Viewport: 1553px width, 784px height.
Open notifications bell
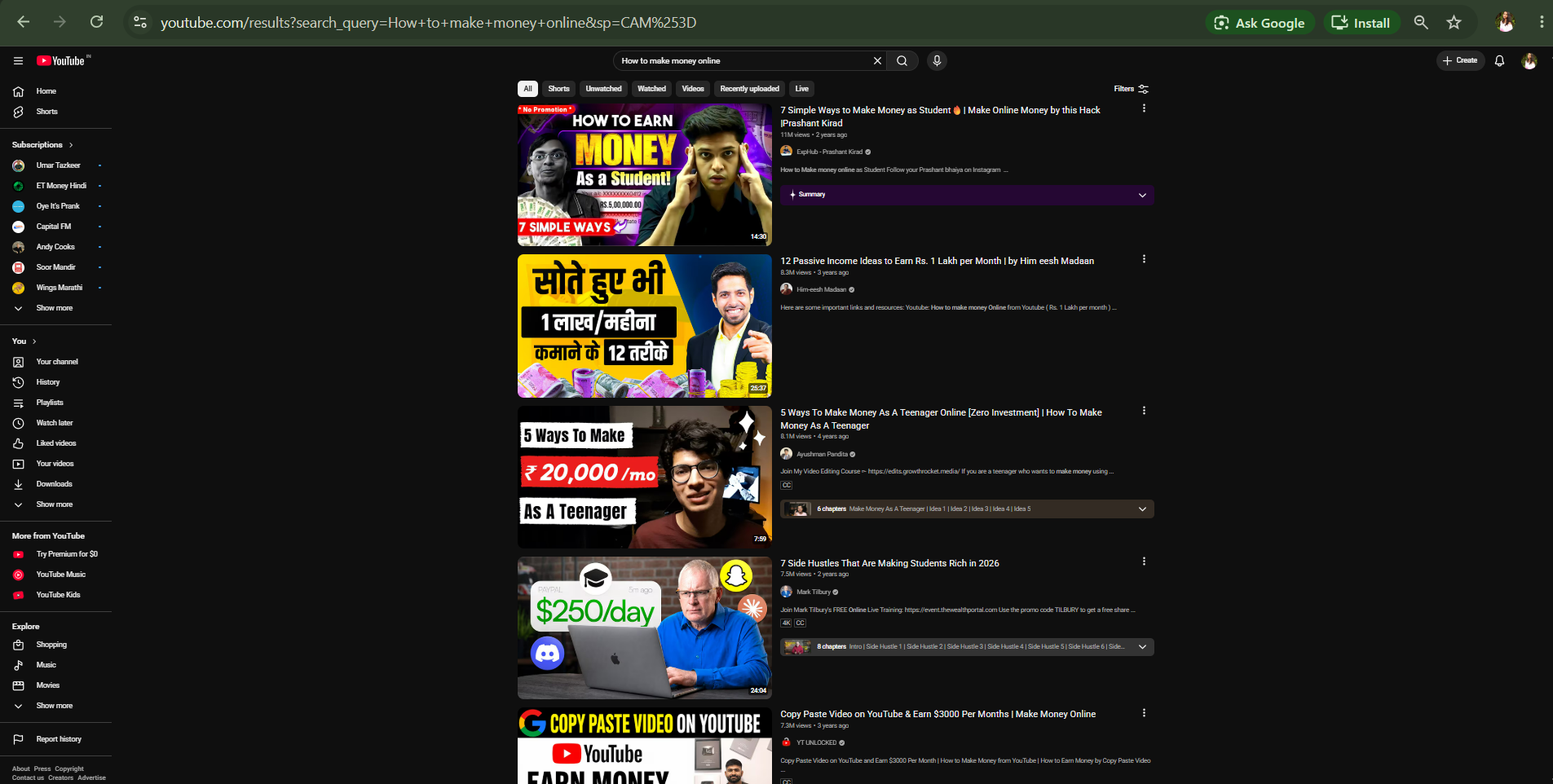pos(1499,61)
